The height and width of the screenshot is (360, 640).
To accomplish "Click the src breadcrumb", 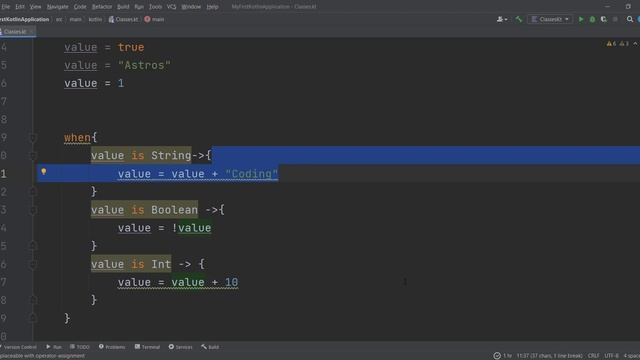I will (x=59, y=19).
